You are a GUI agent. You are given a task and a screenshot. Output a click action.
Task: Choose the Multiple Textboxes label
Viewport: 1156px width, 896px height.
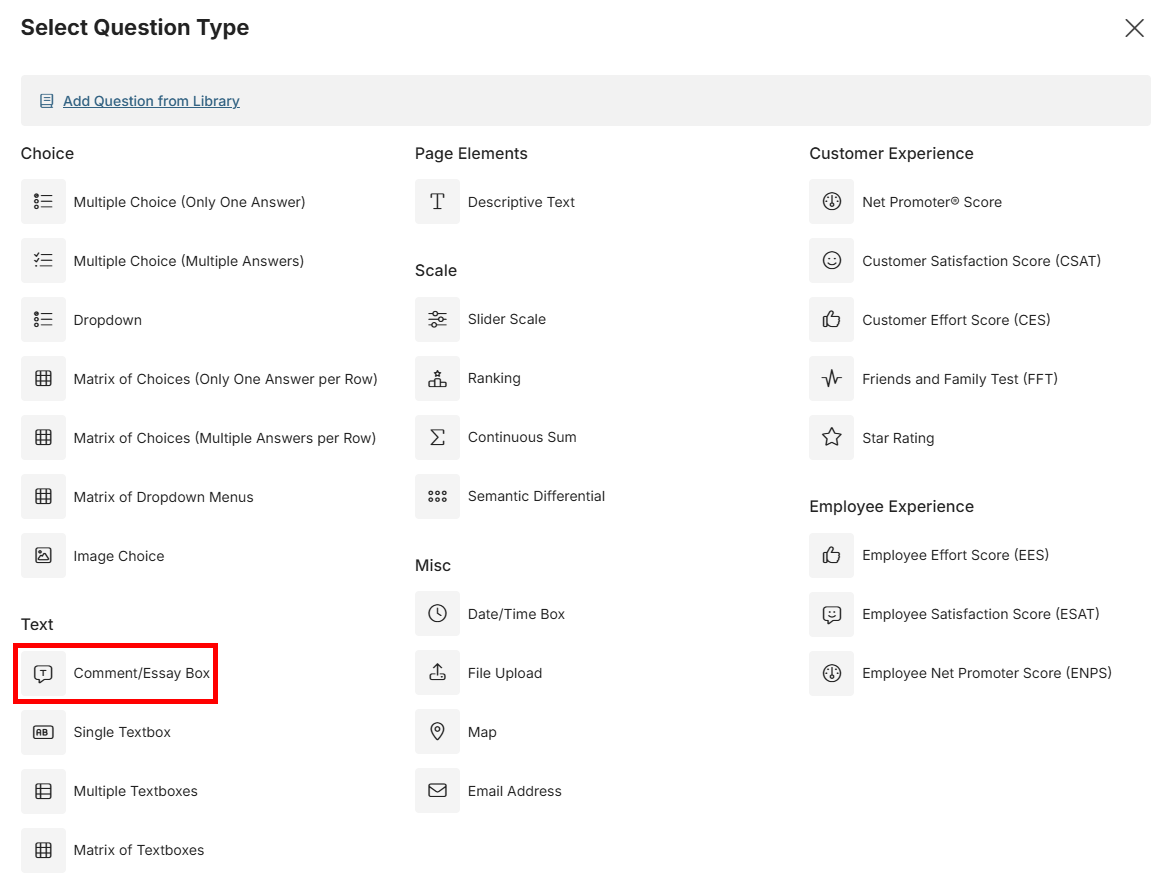point(136,791)
